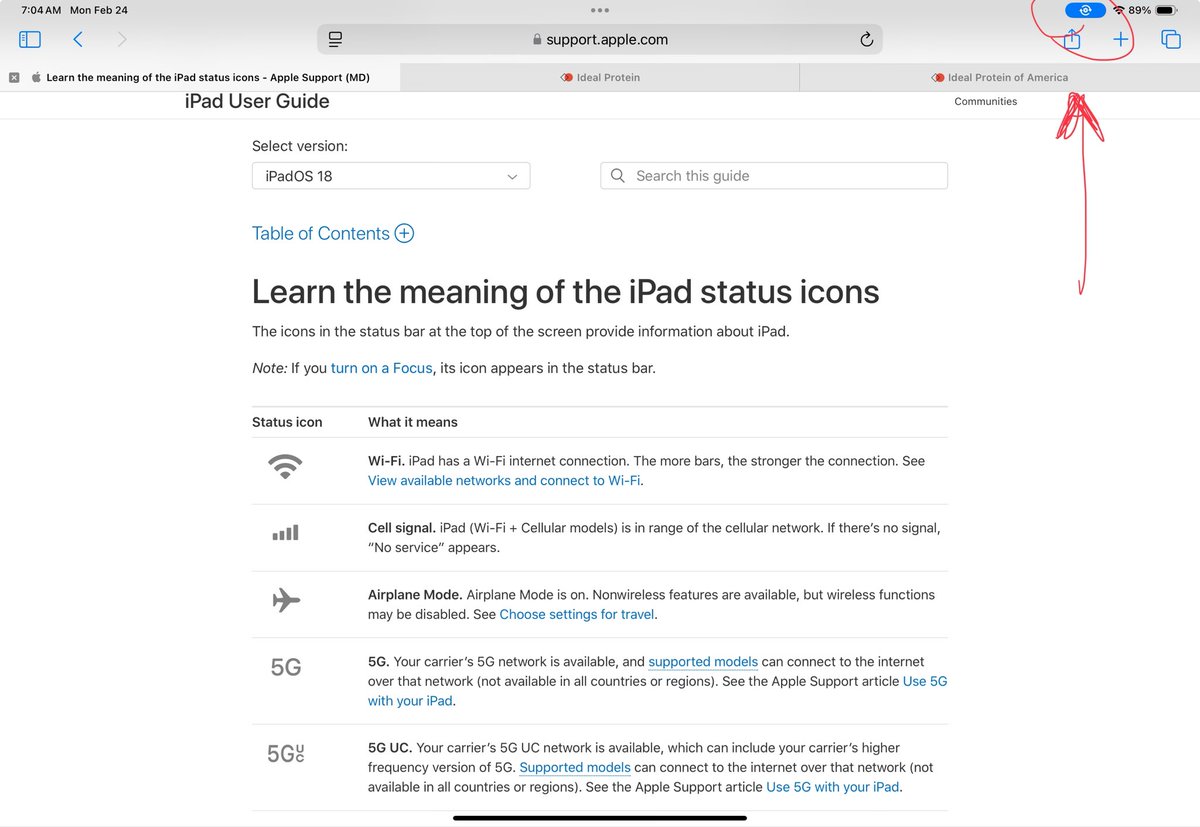Go back to previous page

78,39
